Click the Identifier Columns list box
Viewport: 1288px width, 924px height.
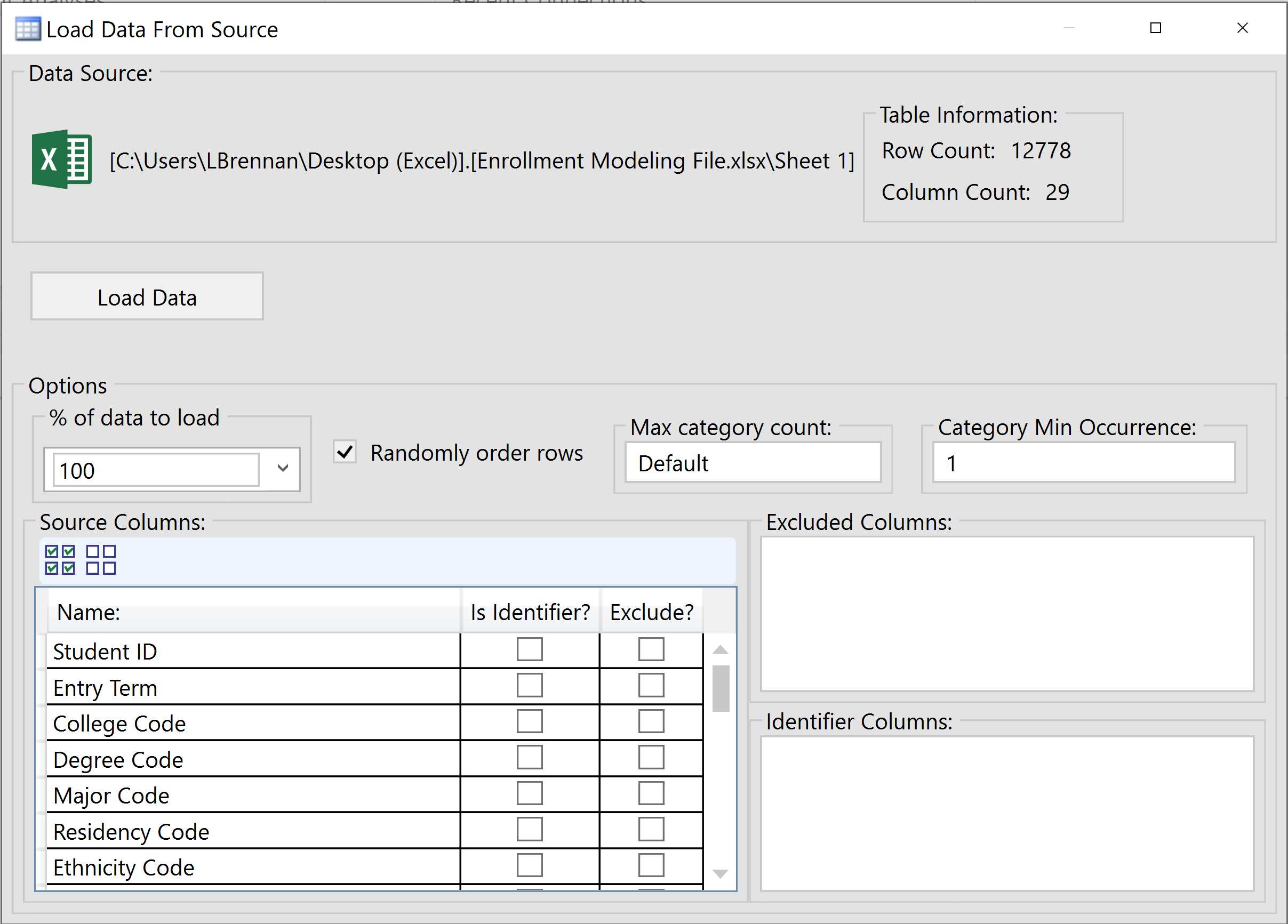tap(1007, 813)
